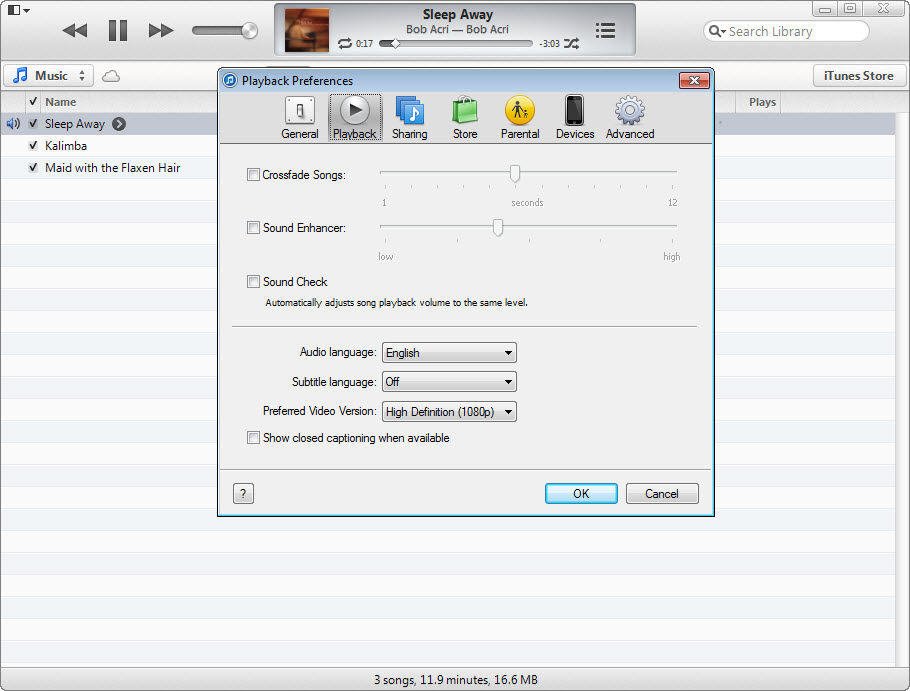
Task: Toggle shuffle icon
Action: pos(572,44)
